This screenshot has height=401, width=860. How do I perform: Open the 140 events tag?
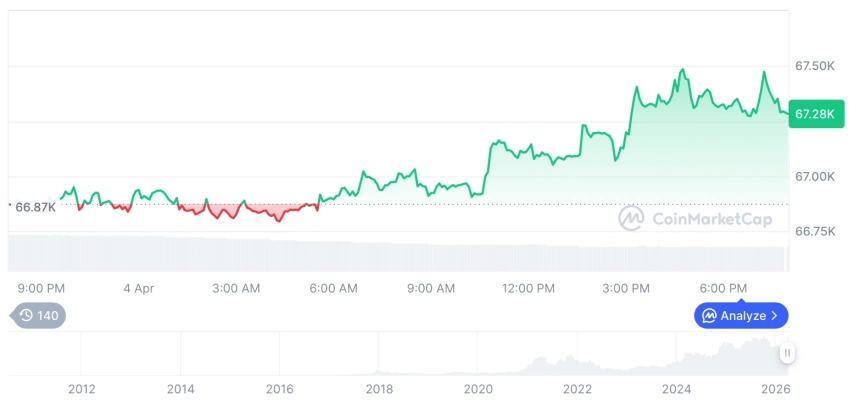point(40,316)
